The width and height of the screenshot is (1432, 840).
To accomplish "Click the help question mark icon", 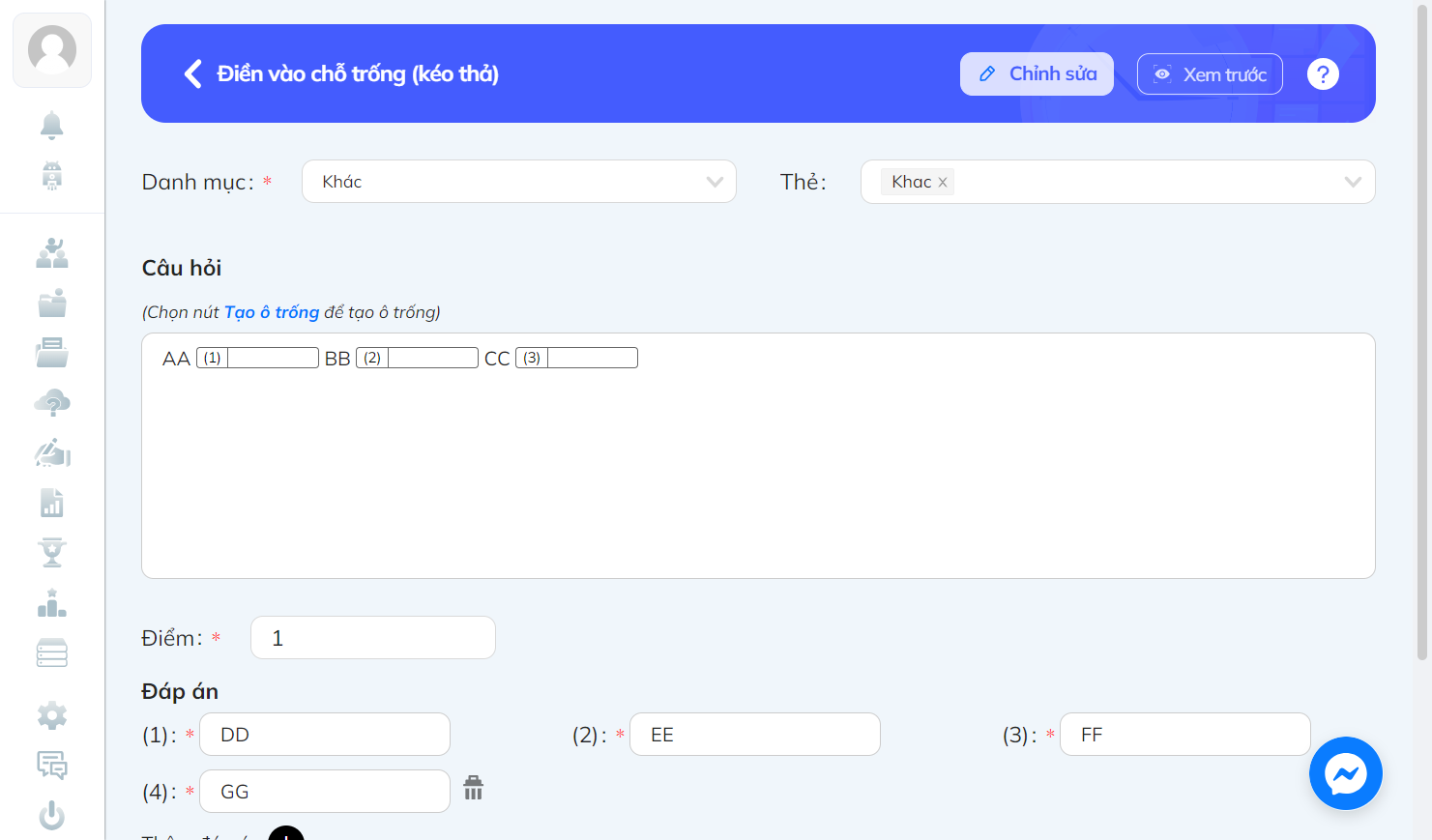I will pos(1323,73).
